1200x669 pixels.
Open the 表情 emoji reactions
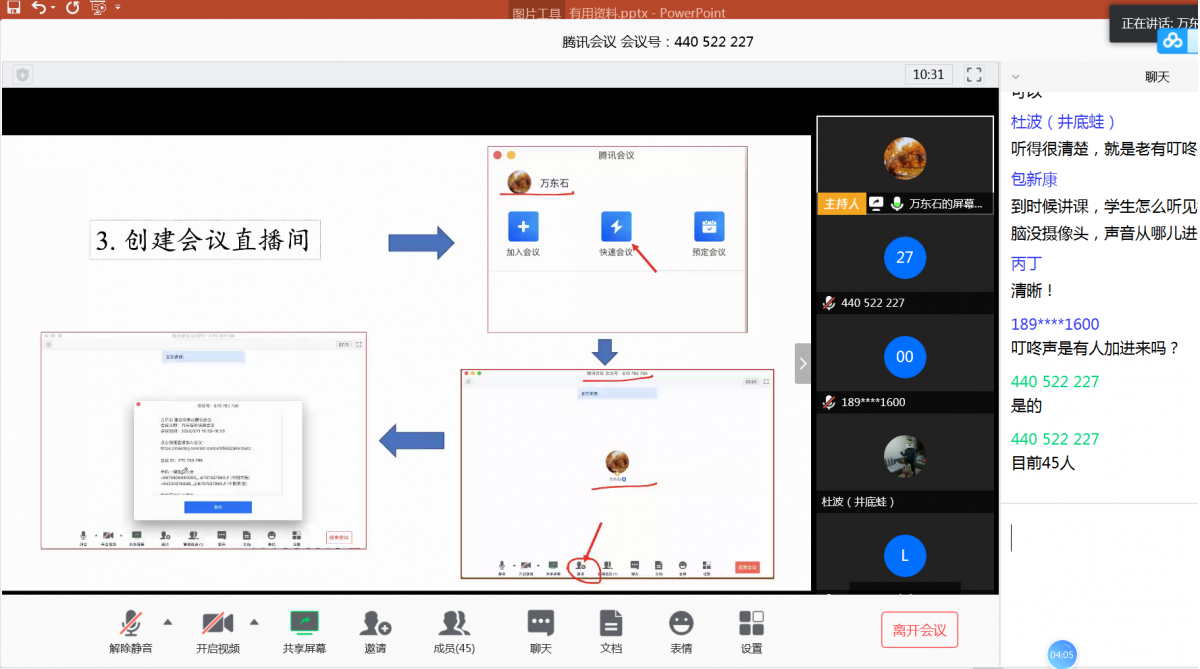(x=681, y=632)
